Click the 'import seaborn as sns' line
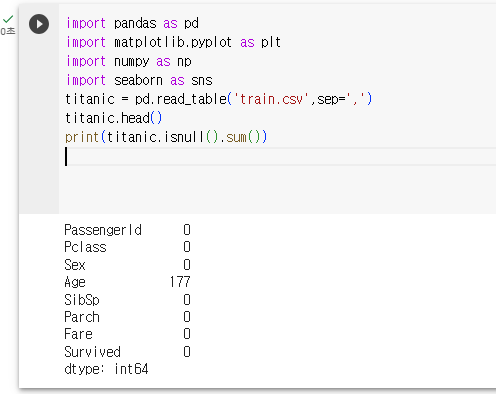The height and width of the screenshot is (394, 496). point(139,81)
